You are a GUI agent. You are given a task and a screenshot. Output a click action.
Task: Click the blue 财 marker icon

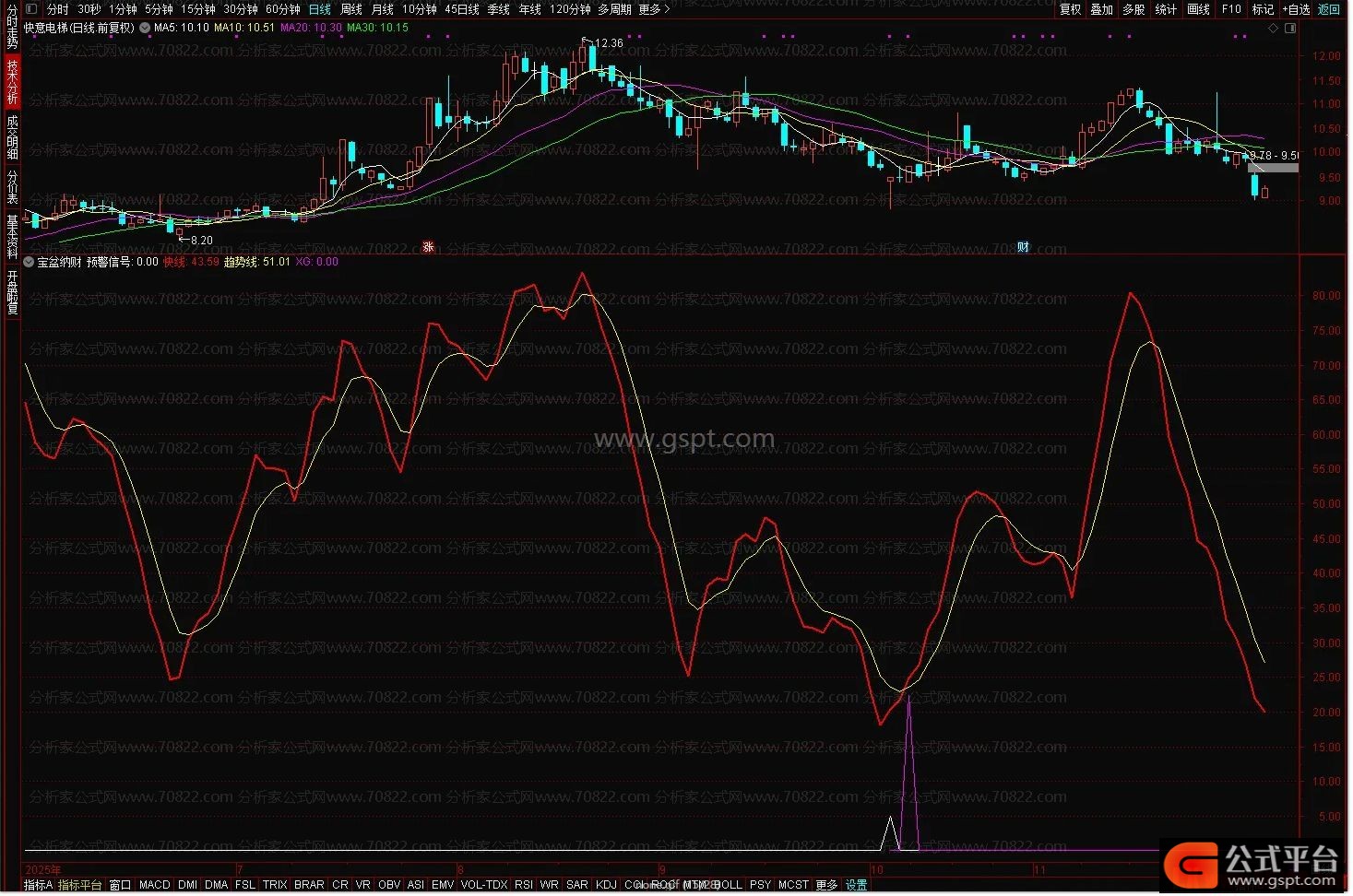coord(1023,247)
